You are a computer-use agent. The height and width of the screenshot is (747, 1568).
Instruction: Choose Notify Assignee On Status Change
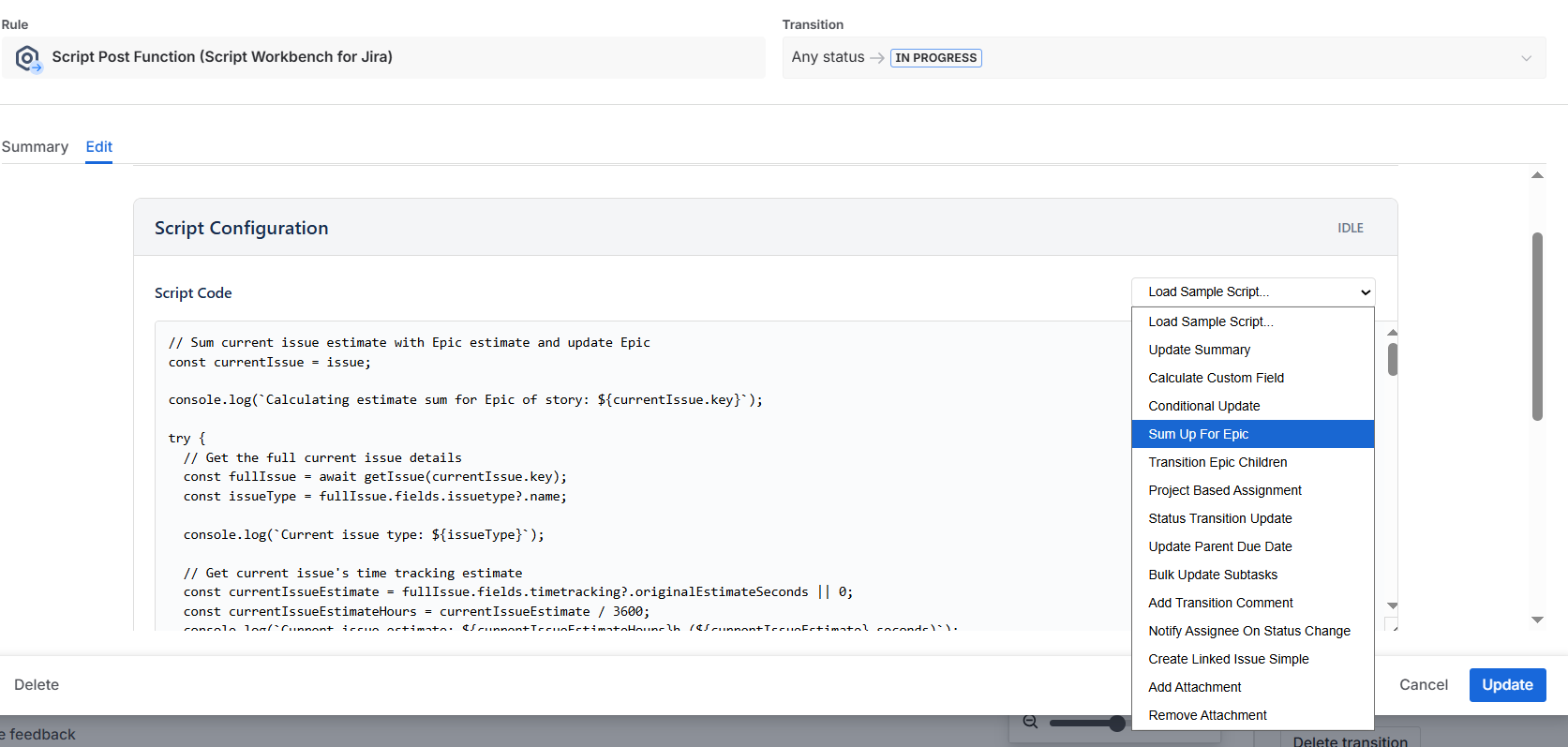[x=1248, y=631]
